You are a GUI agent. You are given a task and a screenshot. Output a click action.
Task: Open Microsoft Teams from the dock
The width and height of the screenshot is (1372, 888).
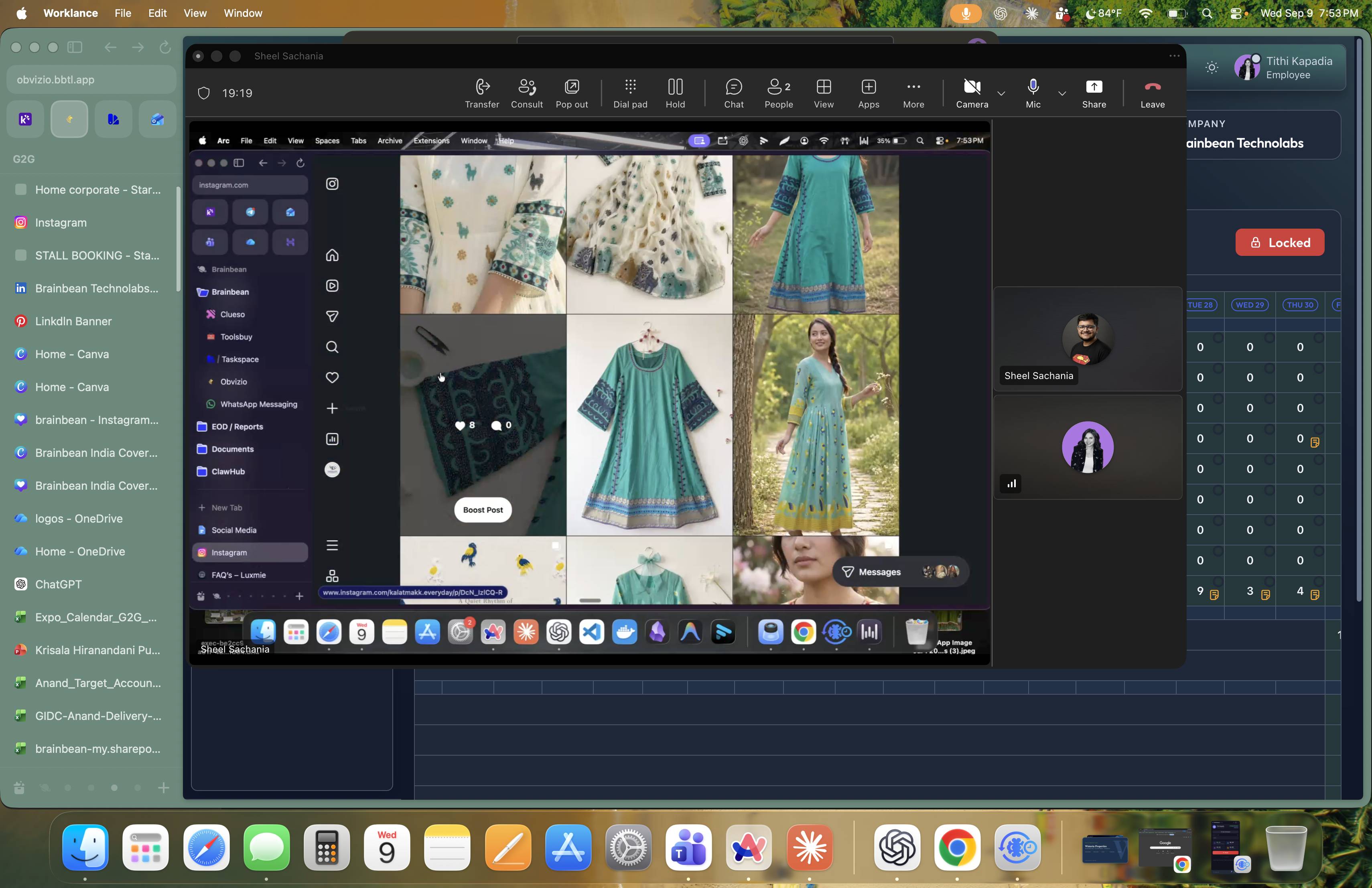point(688,847)
